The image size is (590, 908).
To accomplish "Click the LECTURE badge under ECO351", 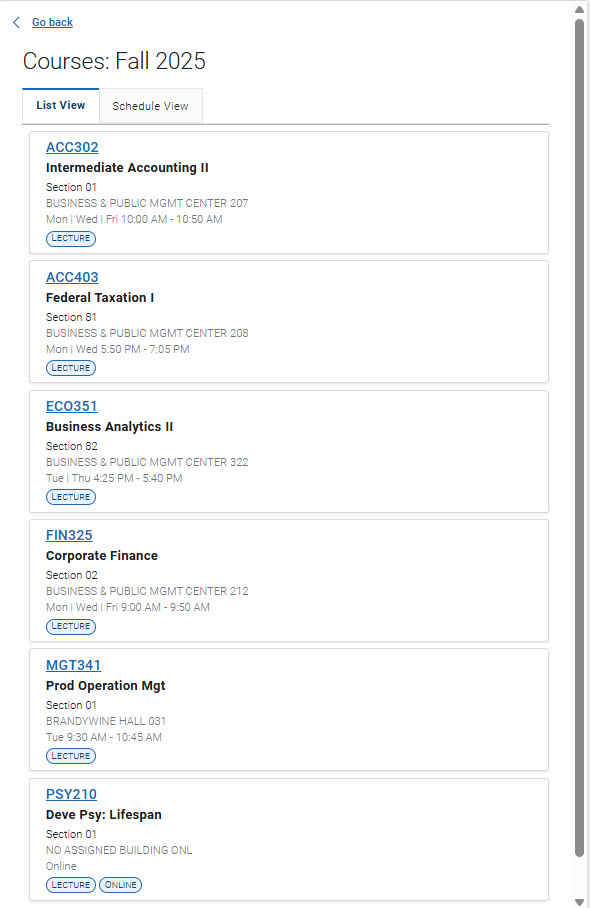I will [70, 496].
